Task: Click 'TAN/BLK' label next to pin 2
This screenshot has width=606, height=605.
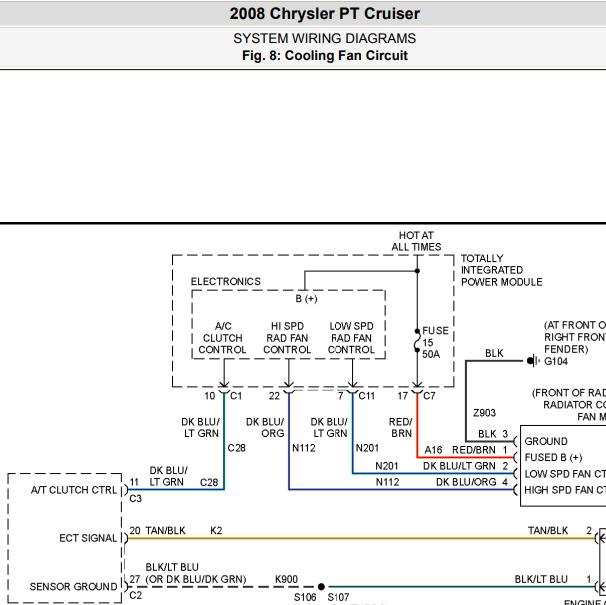Action: coord(548,530)
